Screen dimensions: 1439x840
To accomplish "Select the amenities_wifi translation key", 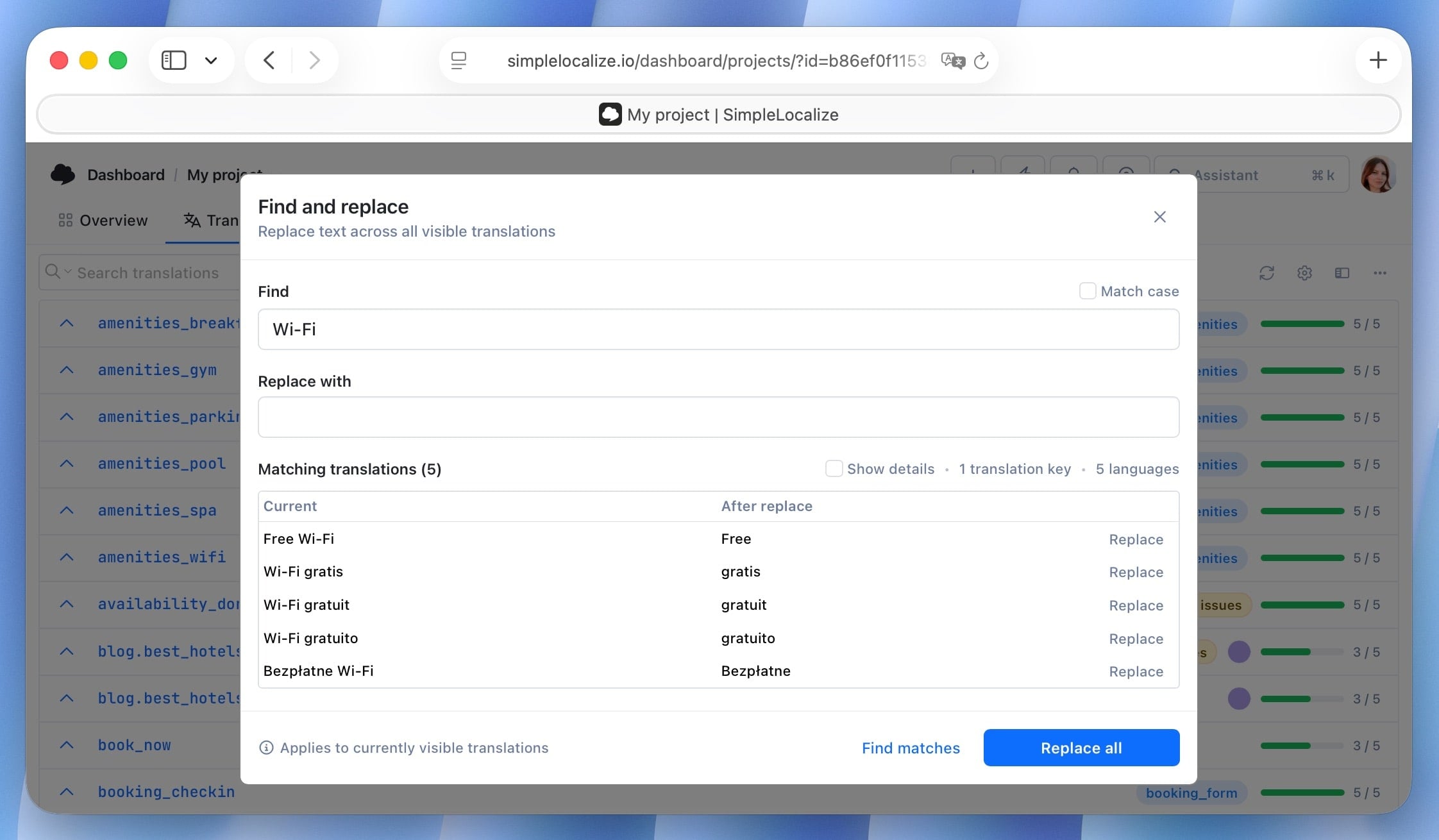I will 162,557.
